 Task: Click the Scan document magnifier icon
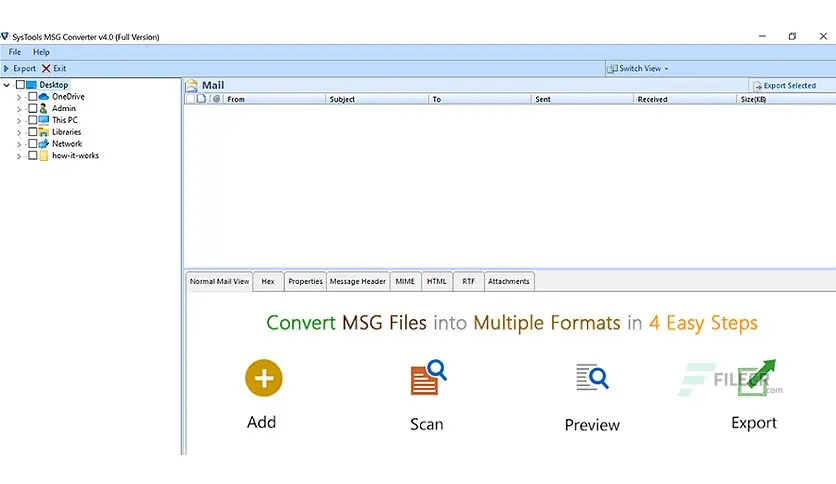click(x=428, y=377)
